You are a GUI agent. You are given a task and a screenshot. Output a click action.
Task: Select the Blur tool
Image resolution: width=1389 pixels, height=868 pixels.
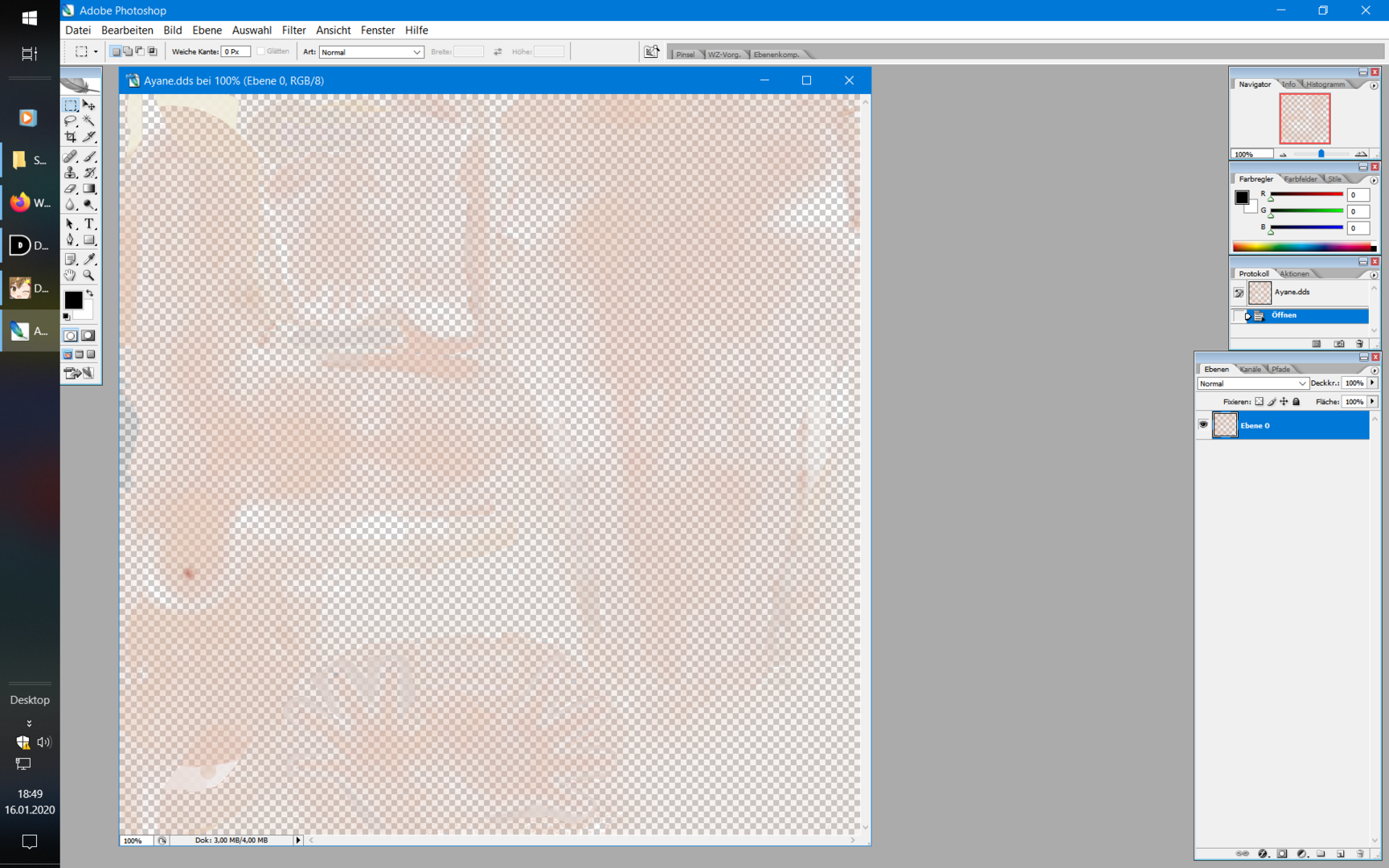71,204
